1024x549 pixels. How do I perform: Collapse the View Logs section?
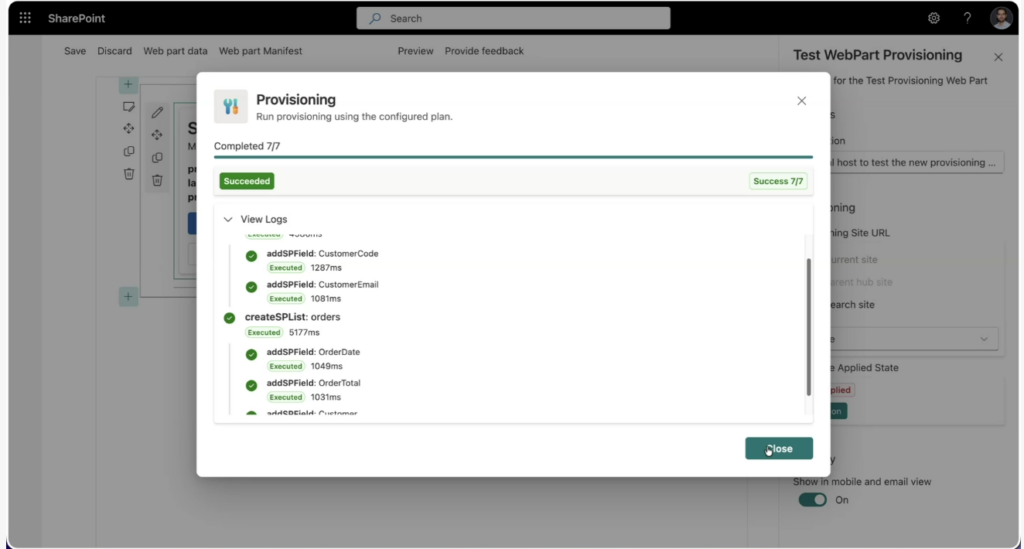[228, 219]
